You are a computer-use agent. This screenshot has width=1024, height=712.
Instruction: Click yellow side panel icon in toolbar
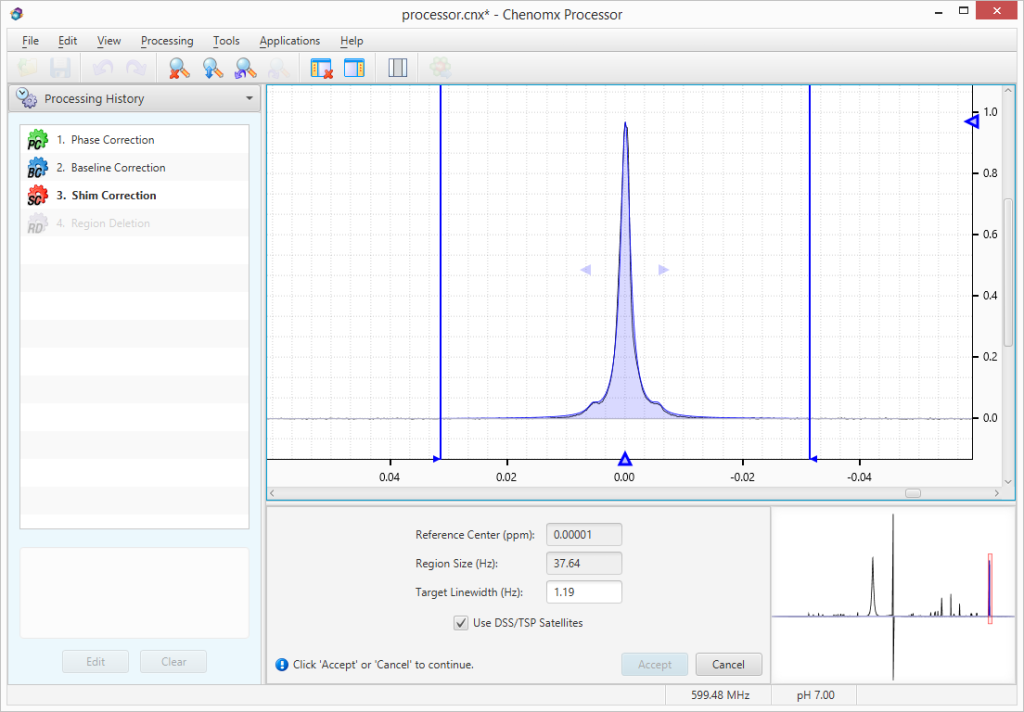click(354, 68)
